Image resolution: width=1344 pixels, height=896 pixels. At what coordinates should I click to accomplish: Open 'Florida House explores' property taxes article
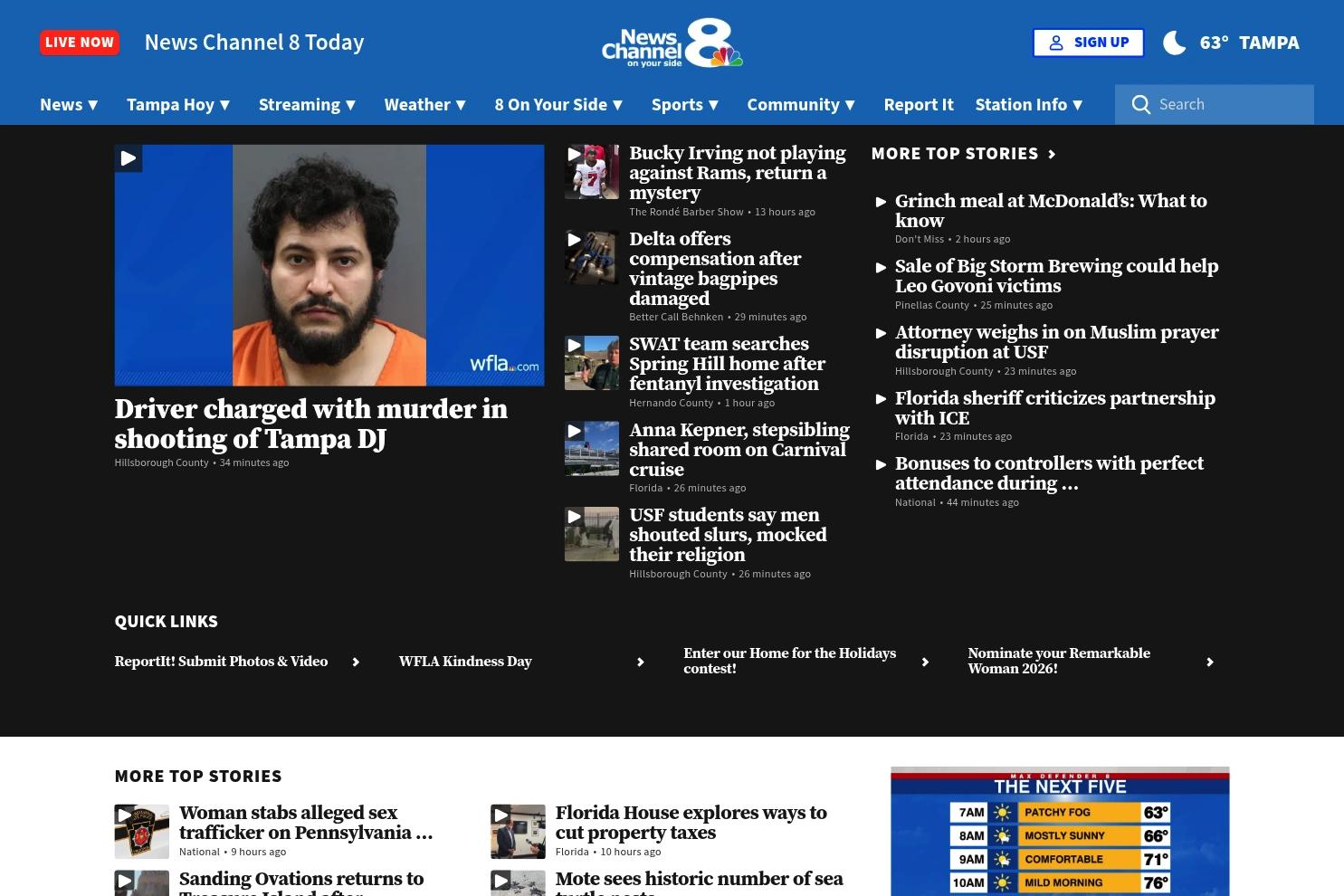point(691,823)
